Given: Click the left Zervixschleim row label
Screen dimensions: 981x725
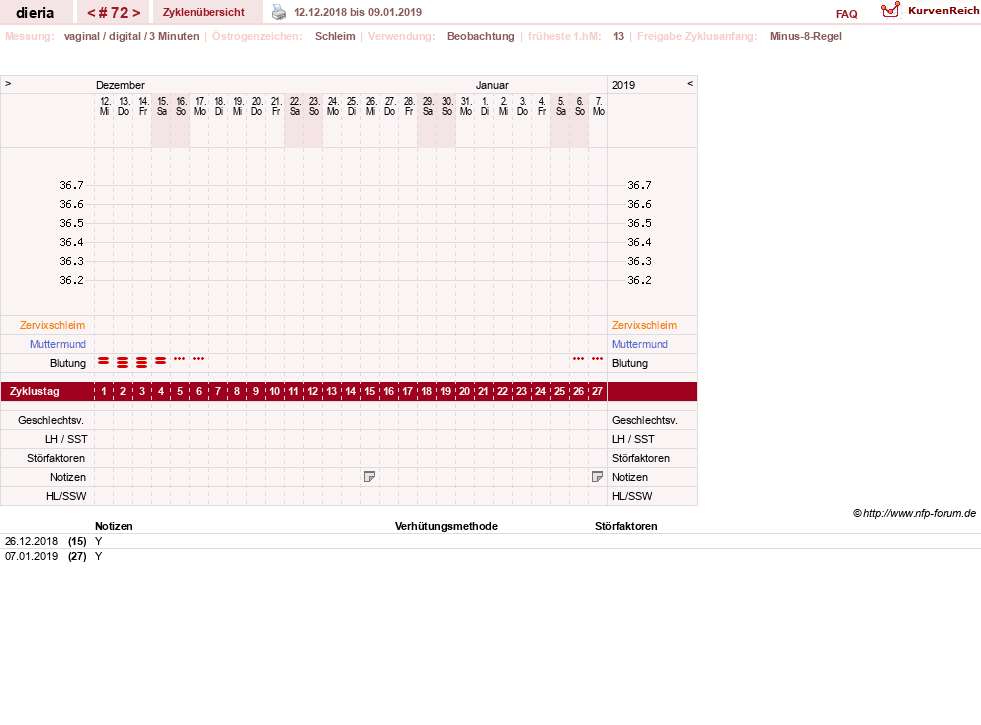Looking at the screenshot, I should (x=53, y=325).
